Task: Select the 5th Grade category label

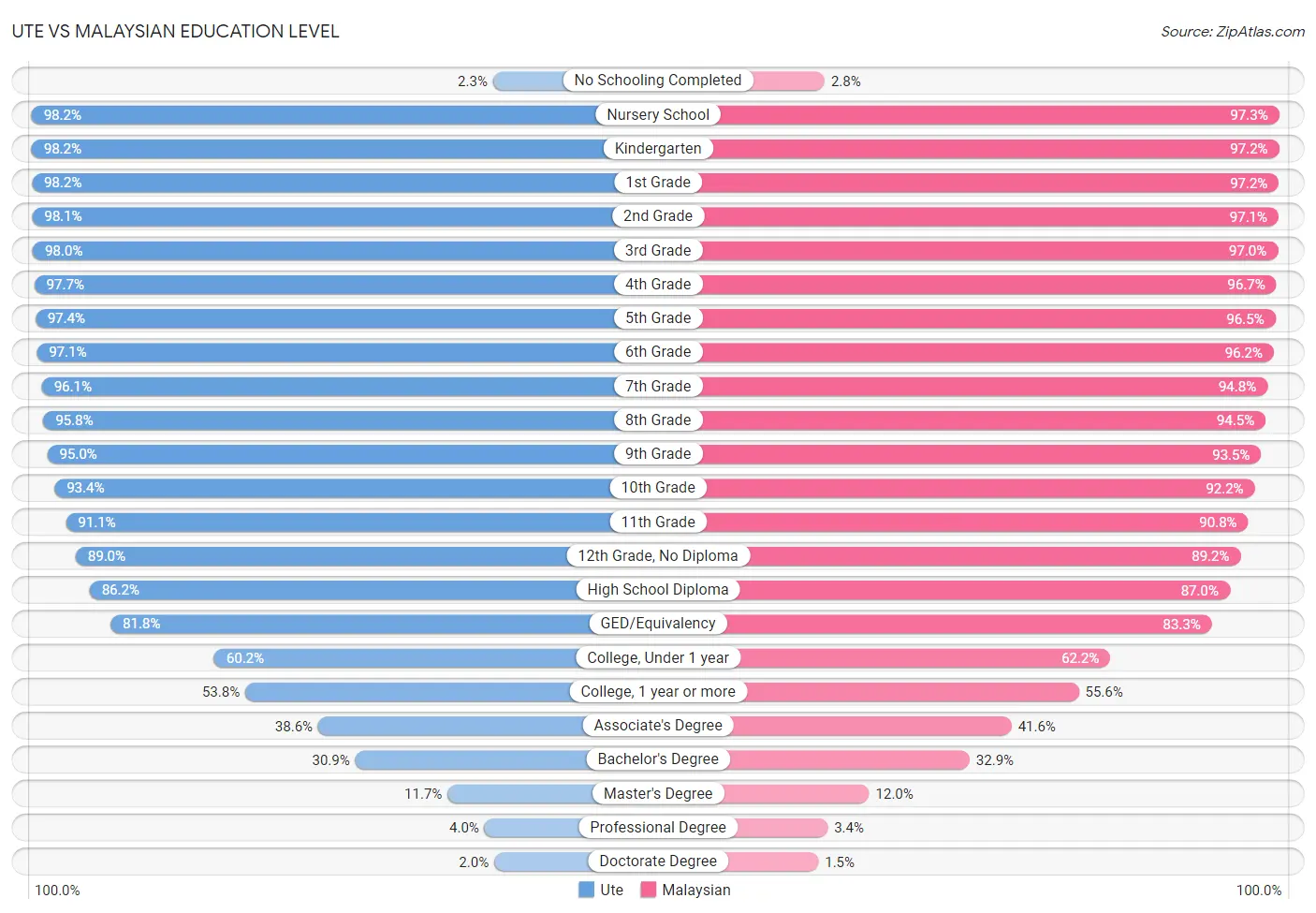Action: [658, 318]
